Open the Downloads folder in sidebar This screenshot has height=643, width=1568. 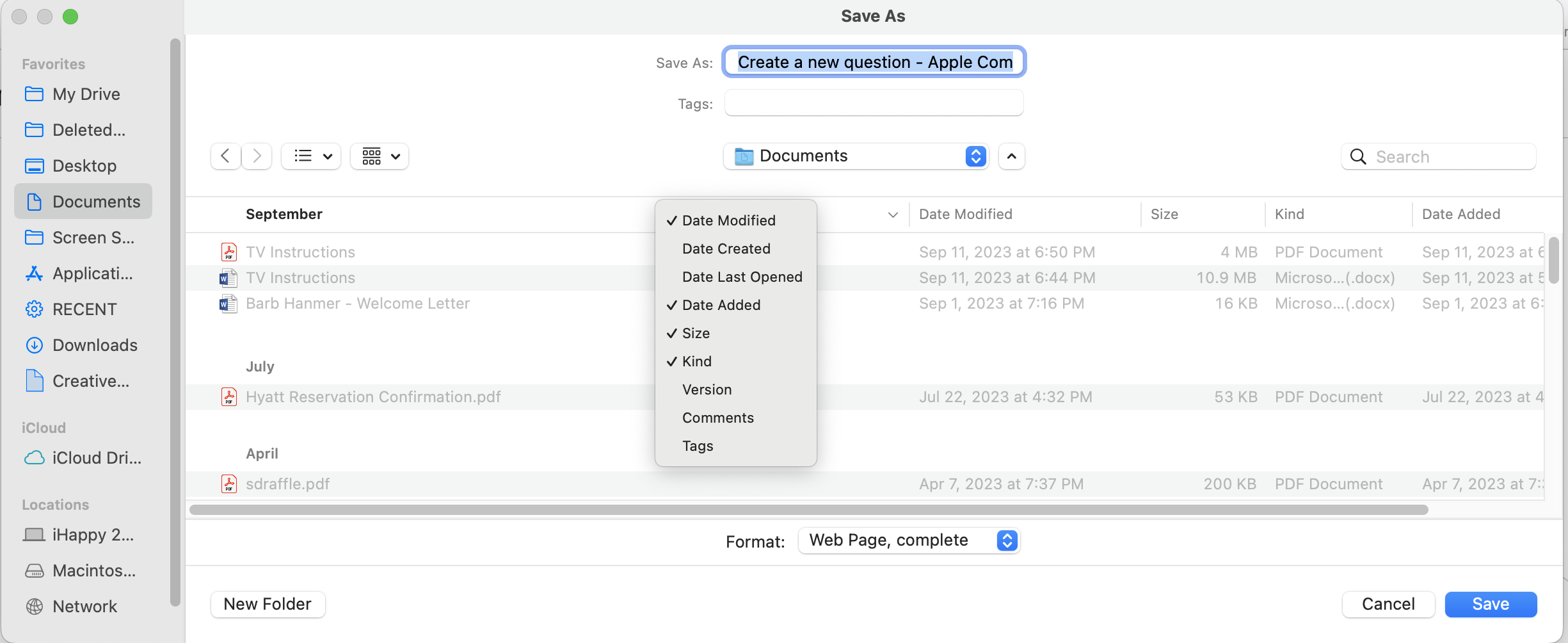[95, 345]
